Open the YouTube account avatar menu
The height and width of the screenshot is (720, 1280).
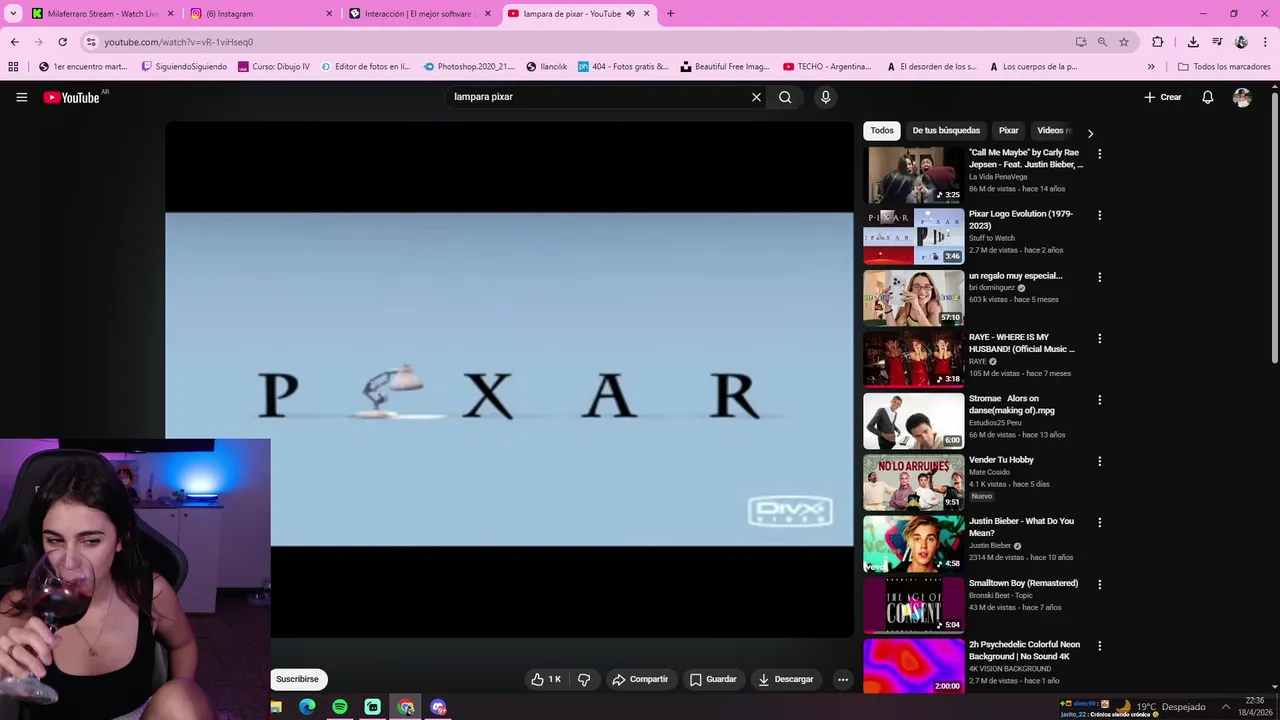point(1242,97)
